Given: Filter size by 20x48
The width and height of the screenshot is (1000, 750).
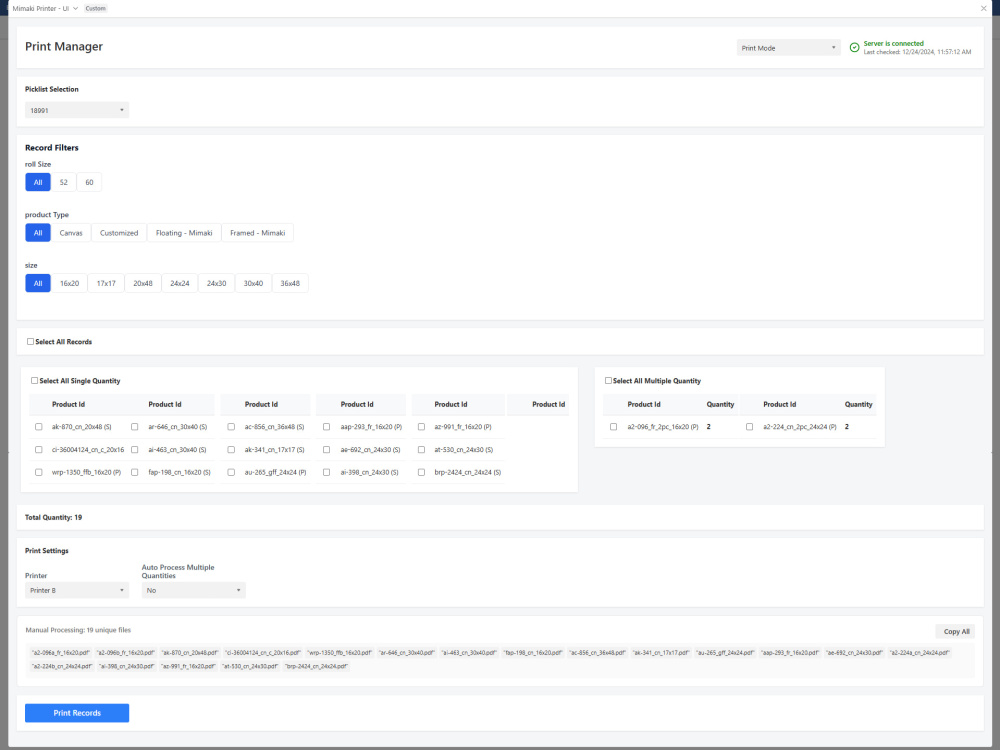Looking at the screenshot, I should (143, 283).
